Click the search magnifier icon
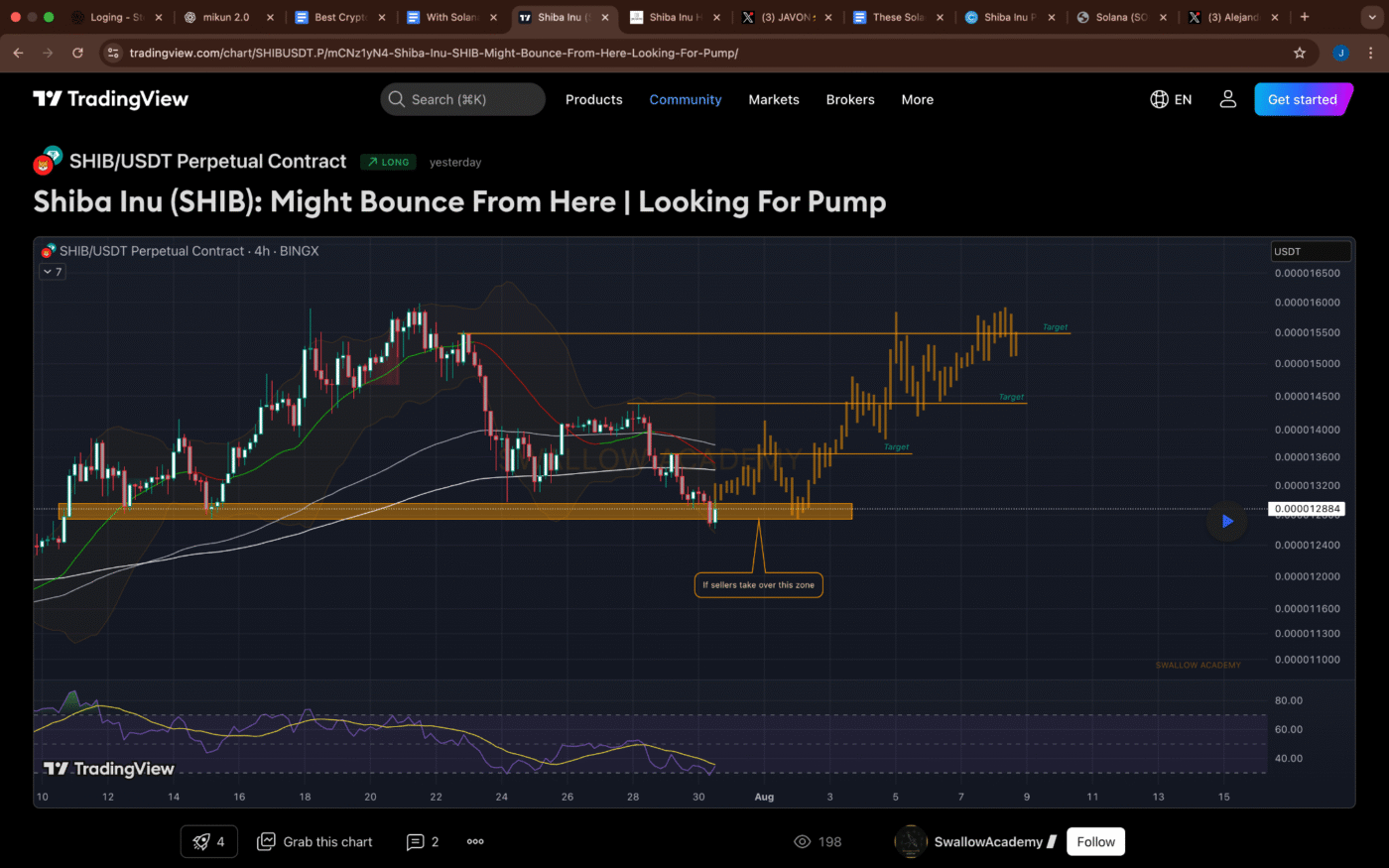This screenshot has width=1389, height=868. 396,99
